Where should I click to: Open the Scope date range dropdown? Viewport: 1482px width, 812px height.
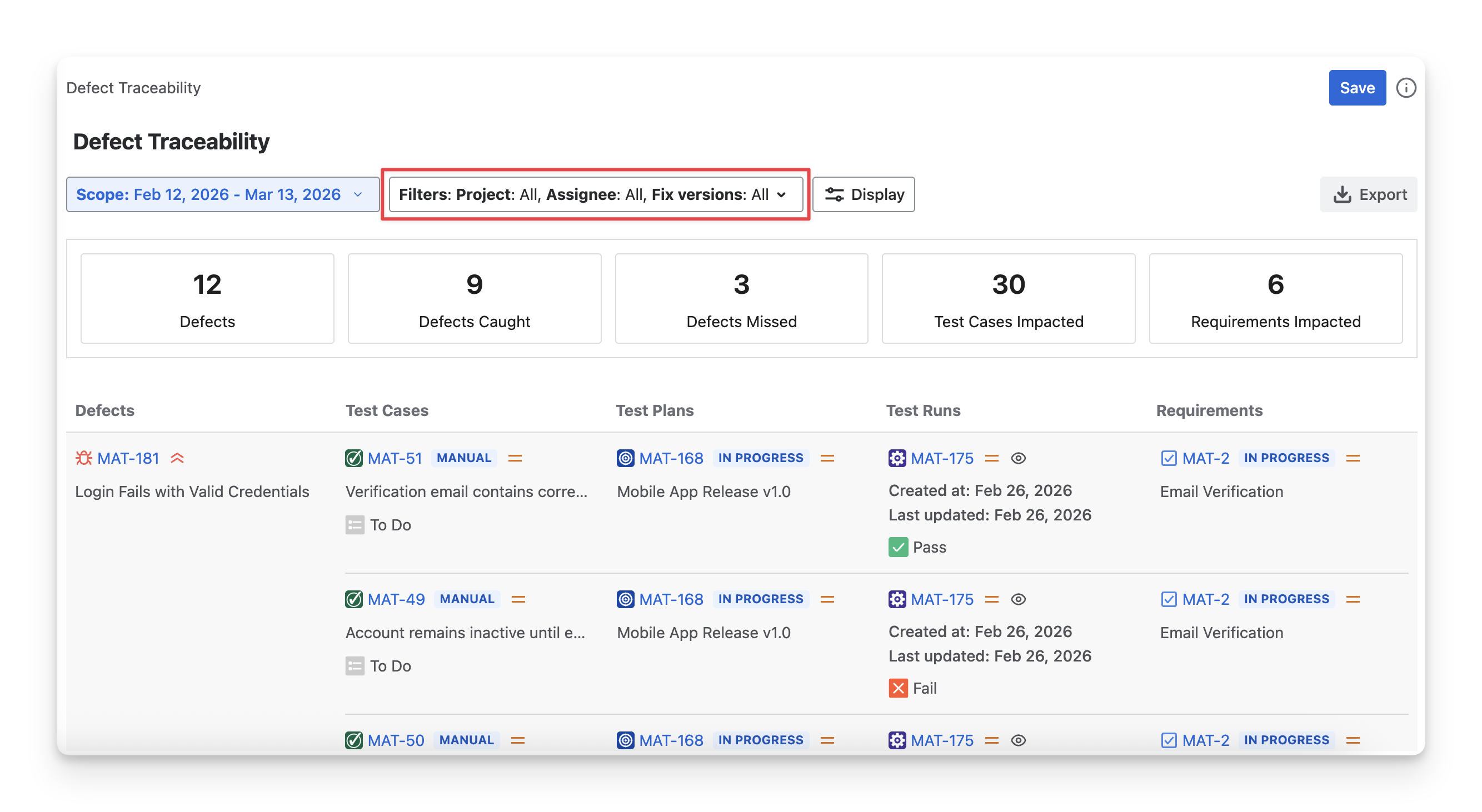pyautogui.click(x=222, y=194)
